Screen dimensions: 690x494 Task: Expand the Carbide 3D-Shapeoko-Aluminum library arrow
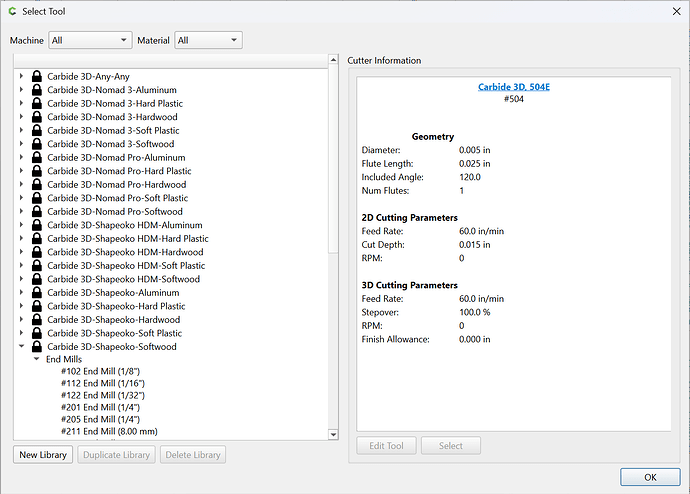tap(21, 293)
